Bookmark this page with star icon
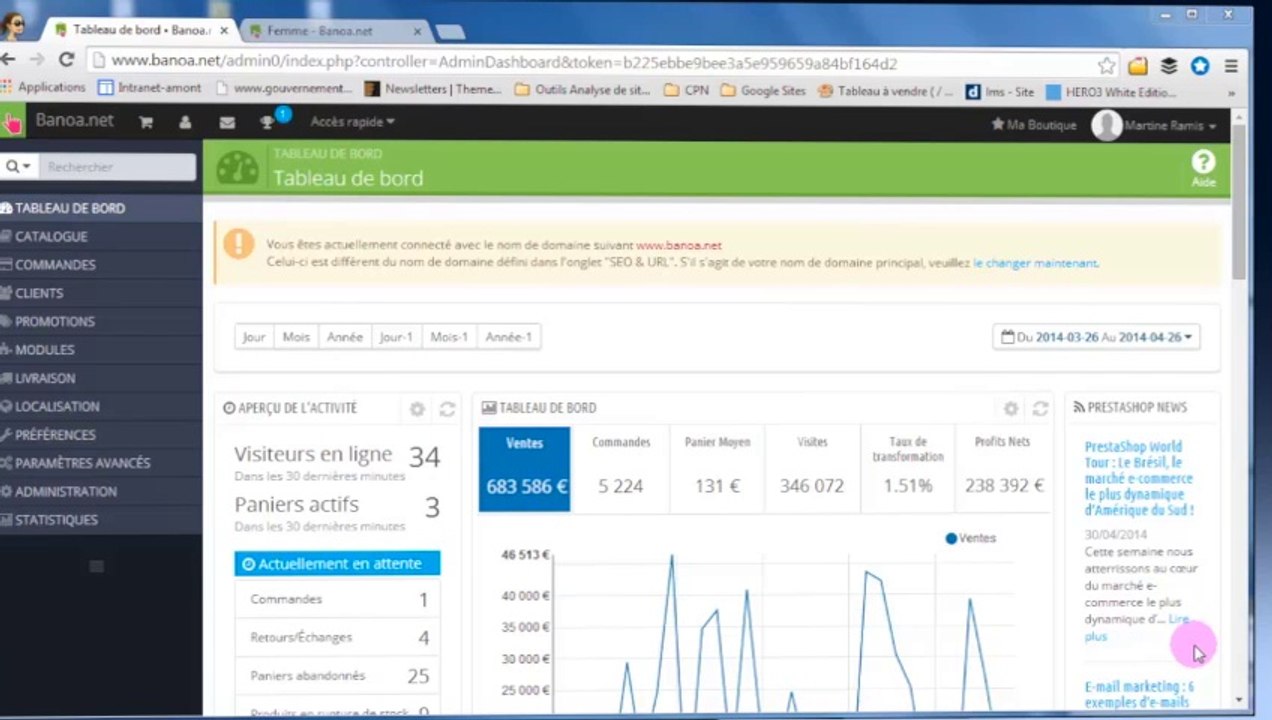Image resolution: width=1272 pixels, height=720 pixels. click(x=1106, y=65)
